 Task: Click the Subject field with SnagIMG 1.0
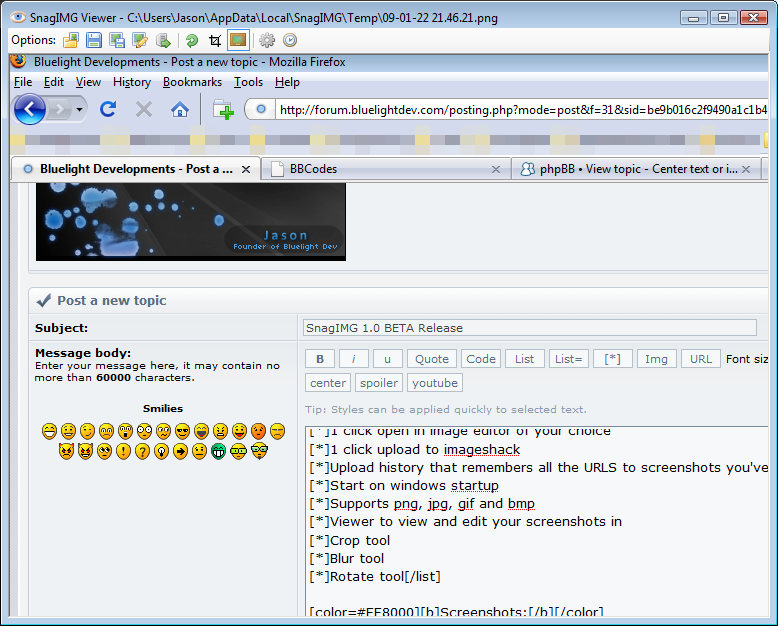pyautogui.click(x=530, y=328)
